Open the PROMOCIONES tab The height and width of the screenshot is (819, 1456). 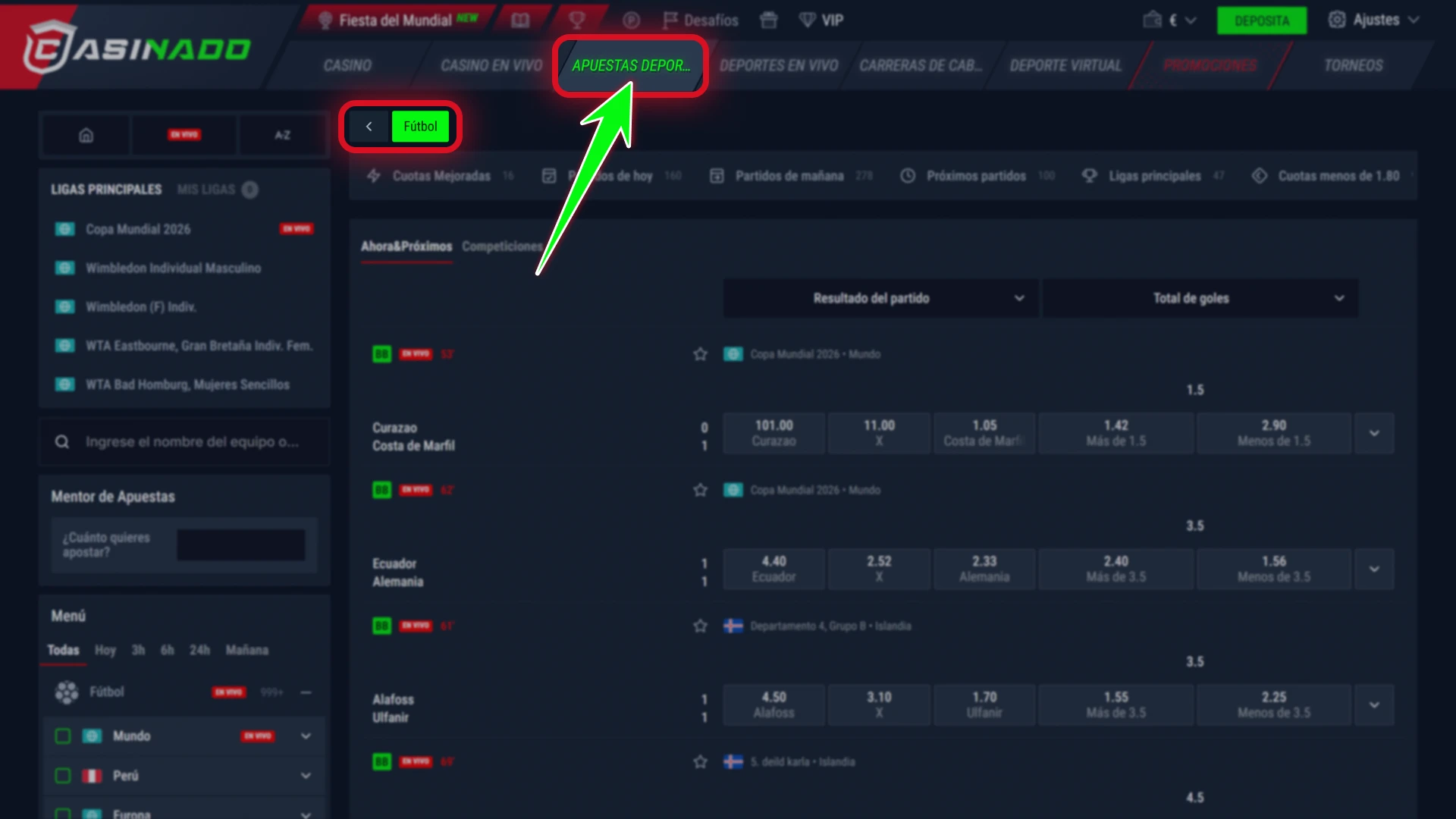[1210, 66]
